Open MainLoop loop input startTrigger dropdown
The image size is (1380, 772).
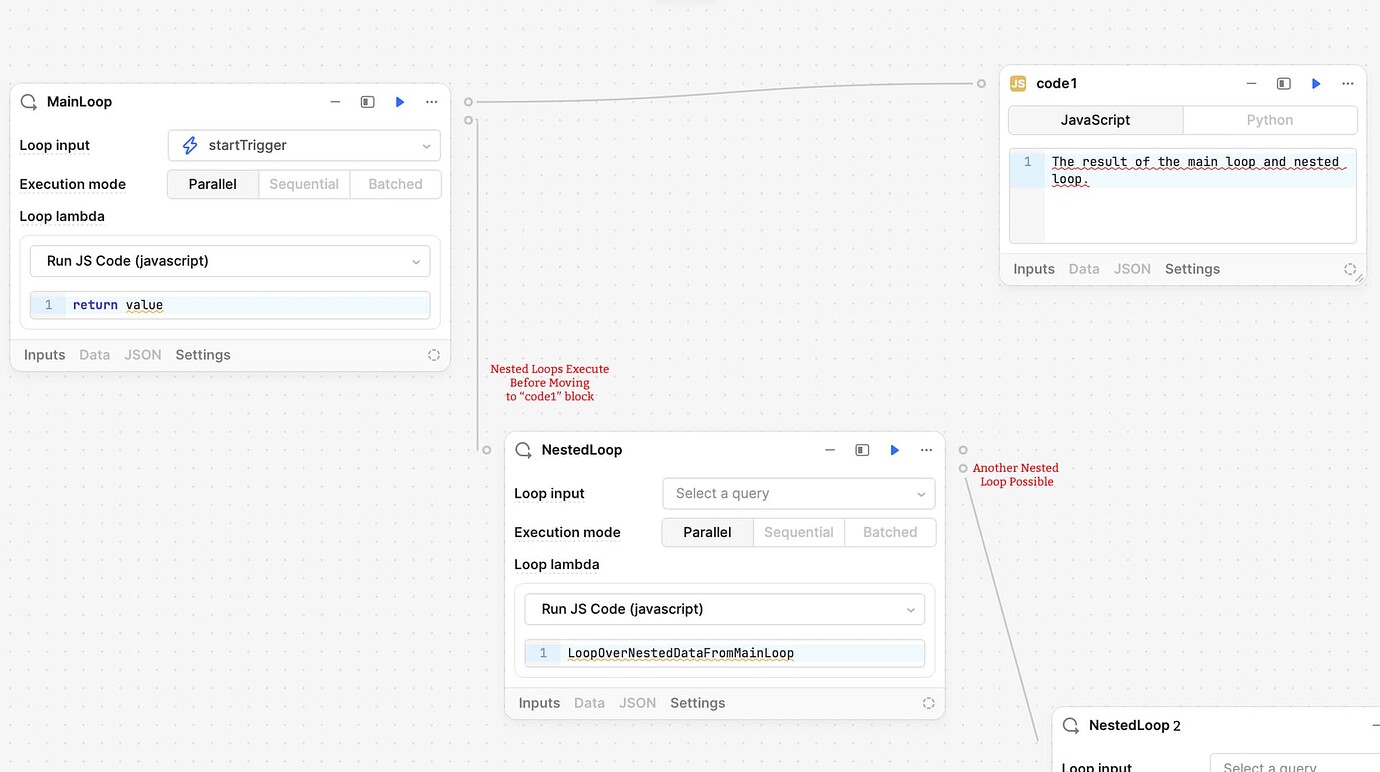point(304,146)
